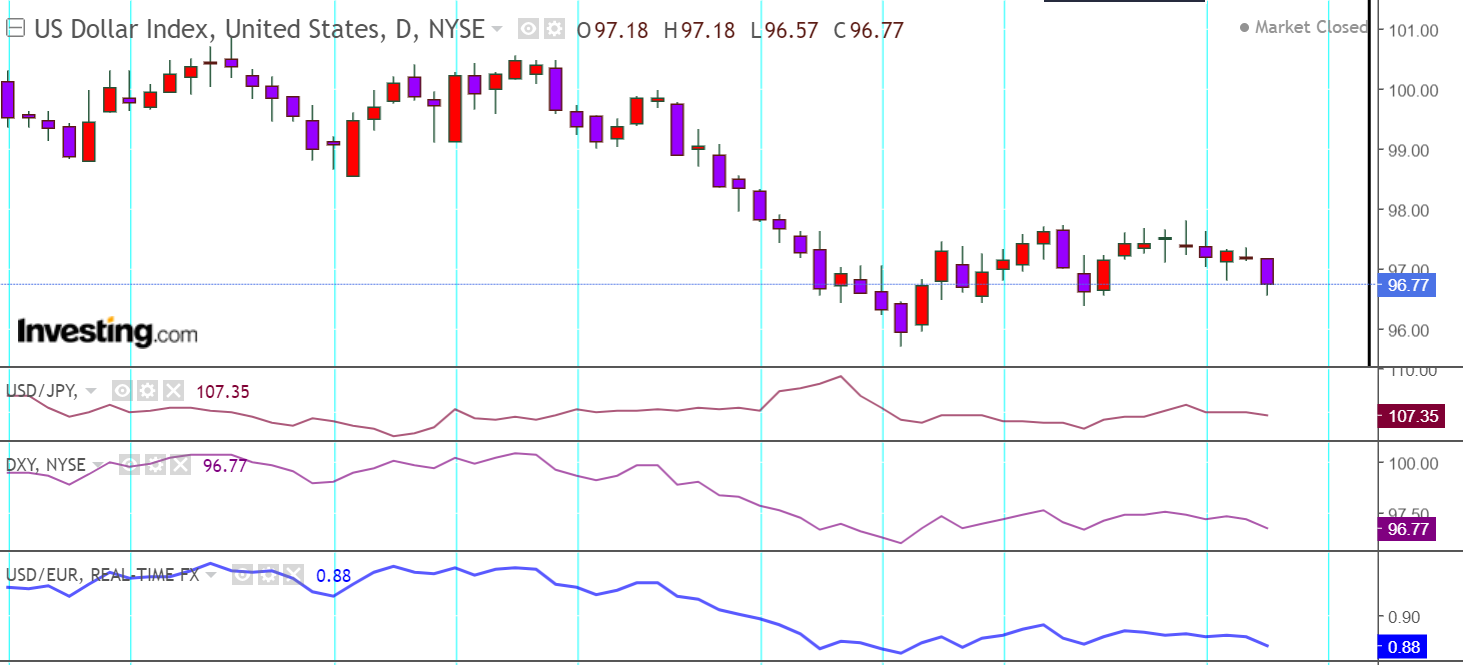1463x665 pixels.
Task: Remove the DXY NYSE pane with X
Action: pyautogui.click(x=180, y=465)
